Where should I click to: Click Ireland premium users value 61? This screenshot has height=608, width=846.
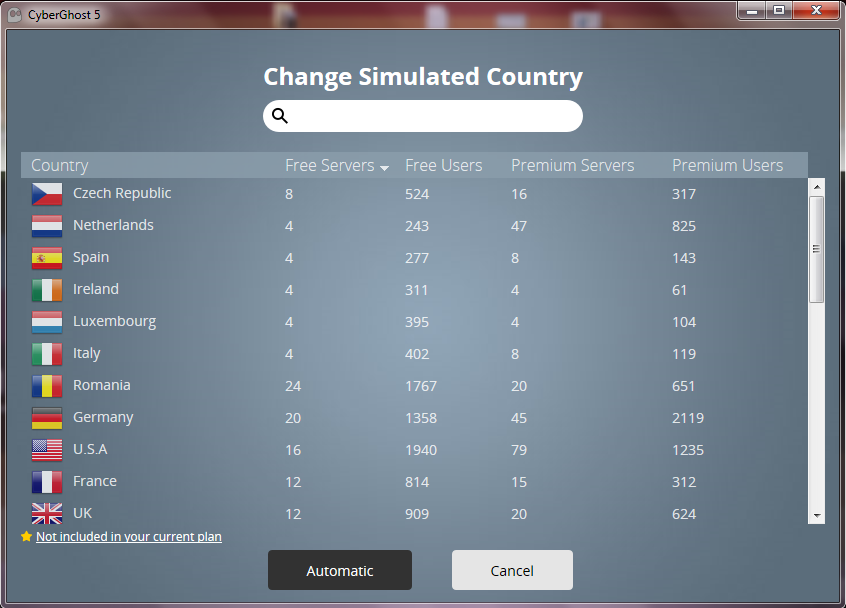tap(679, 290)
